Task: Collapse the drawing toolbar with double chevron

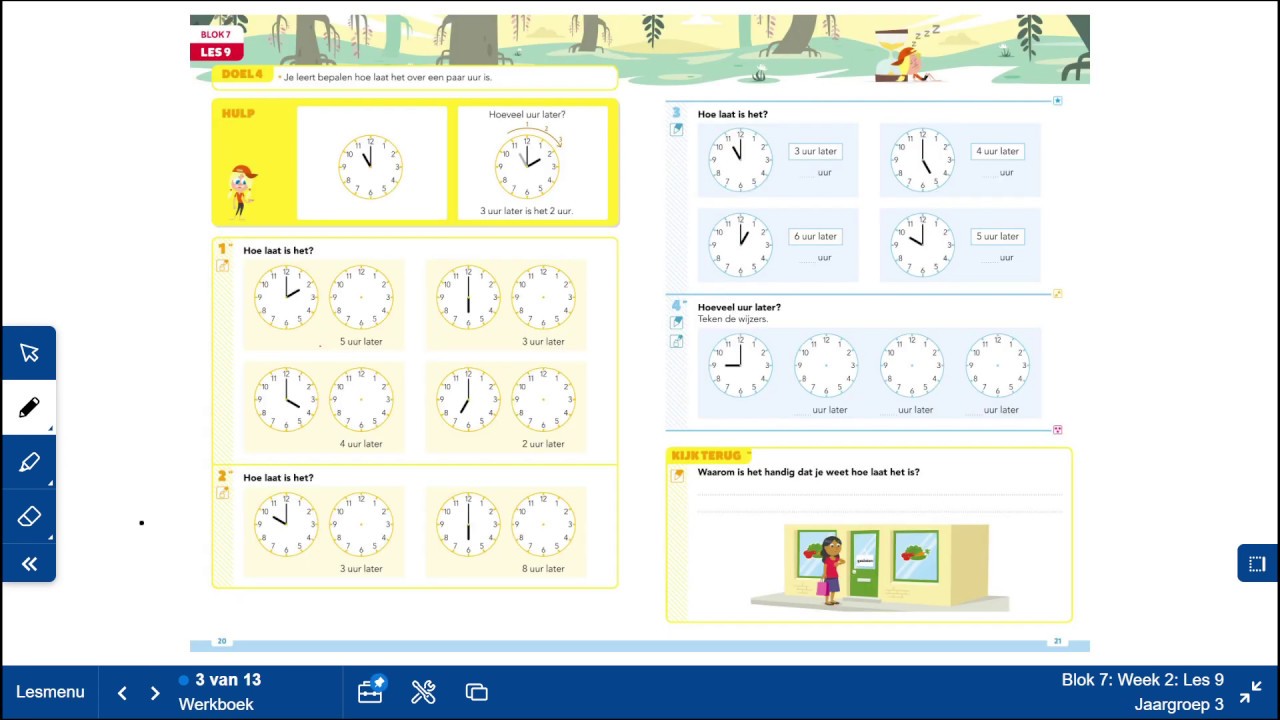Action: click(x=29, y=564)
